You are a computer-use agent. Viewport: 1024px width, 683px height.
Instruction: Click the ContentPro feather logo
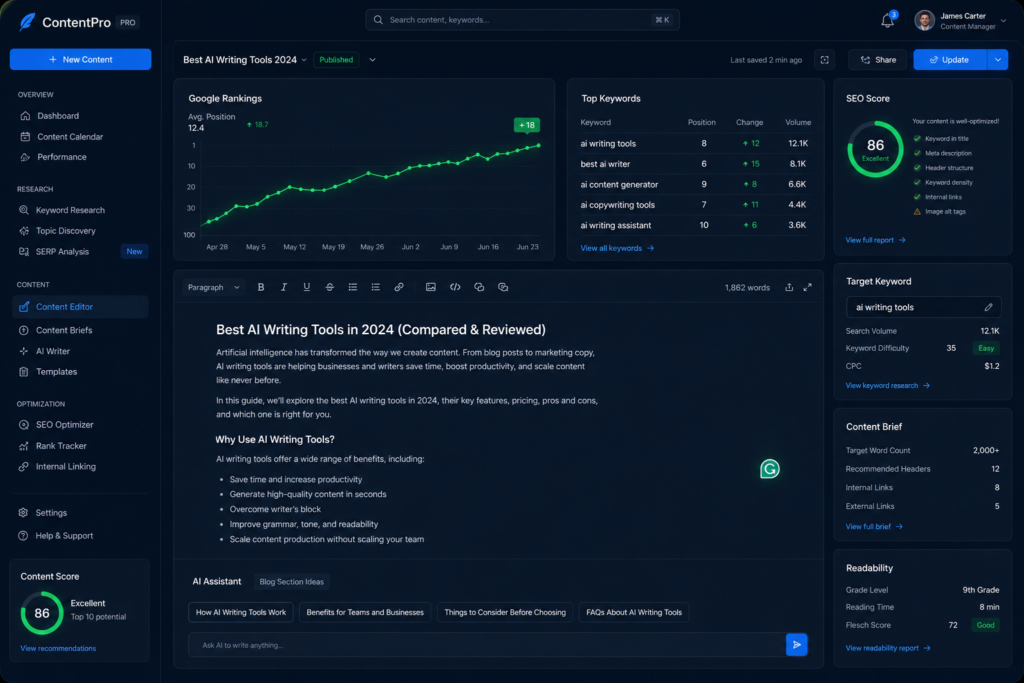[x=27, y=22]
